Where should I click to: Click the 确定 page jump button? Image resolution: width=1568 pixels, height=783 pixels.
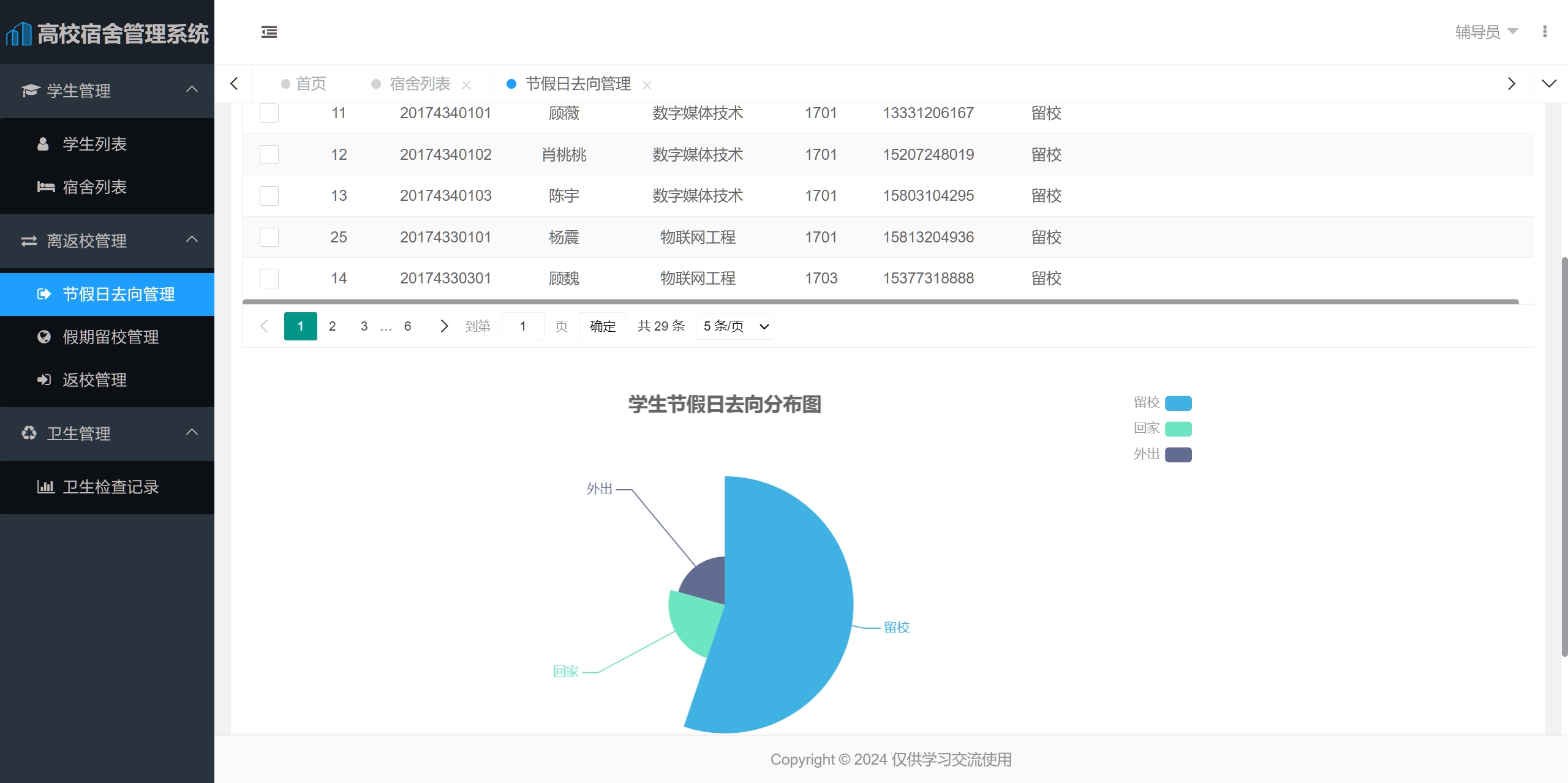(x=603, y=326)
